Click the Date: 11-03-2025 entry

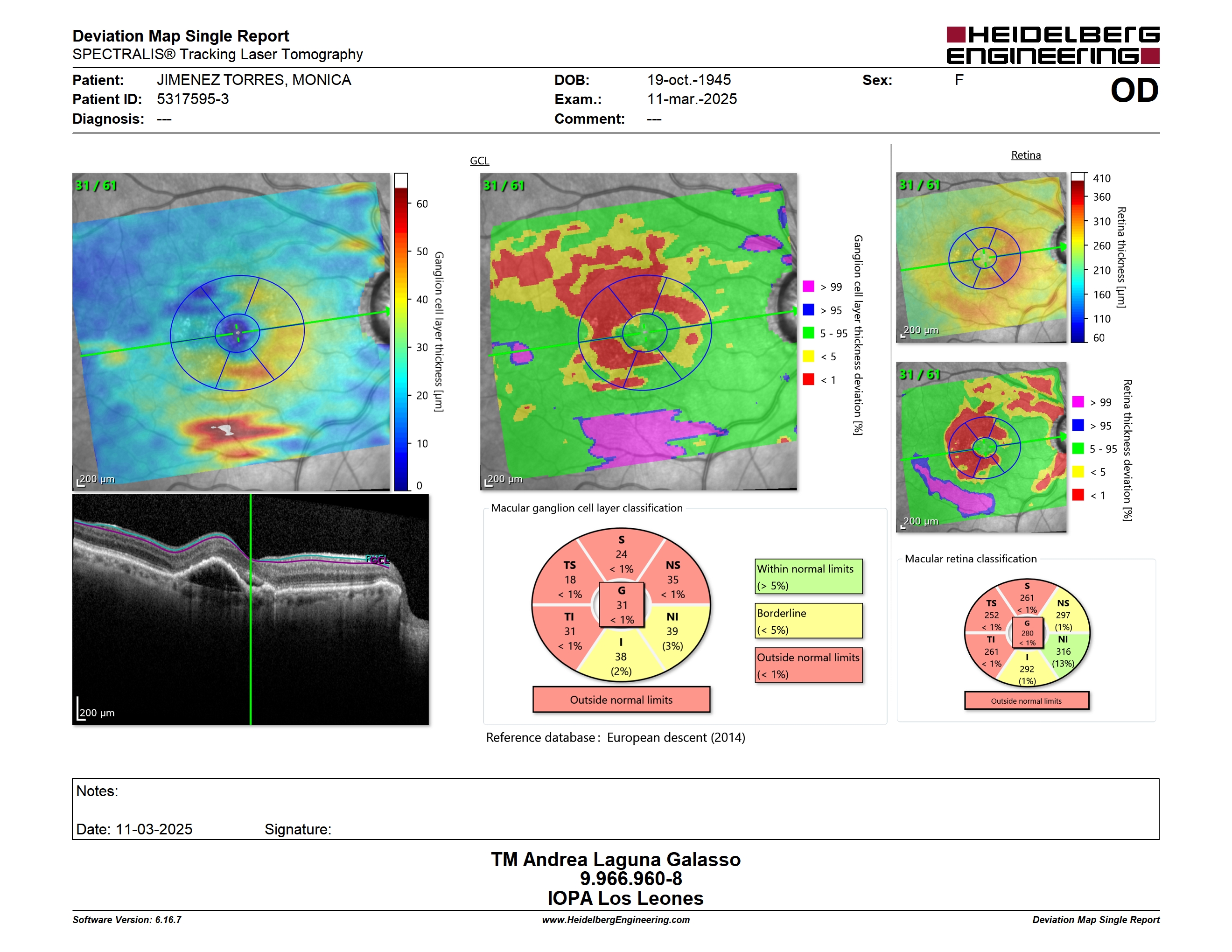click(x=134, y=830)
